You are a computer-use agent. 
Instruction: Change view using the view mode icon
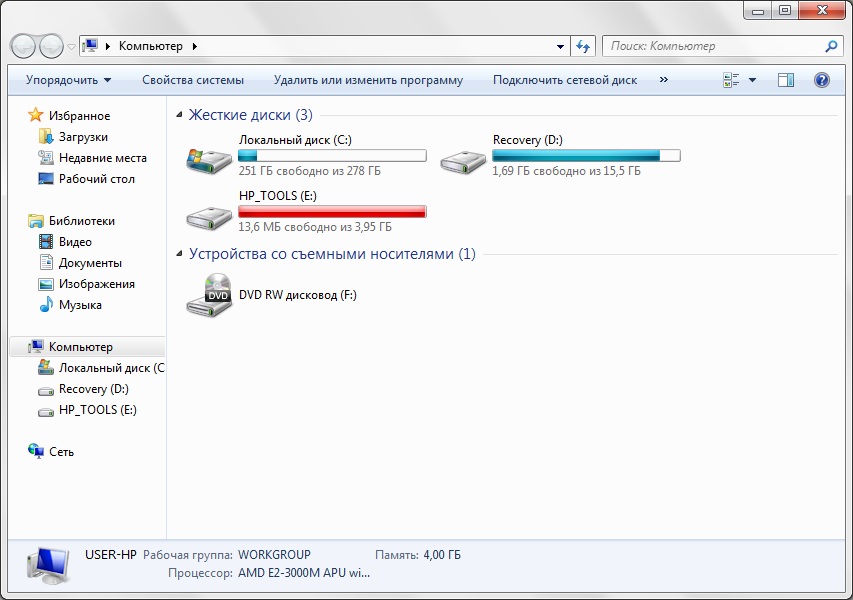tap(731, 80)
